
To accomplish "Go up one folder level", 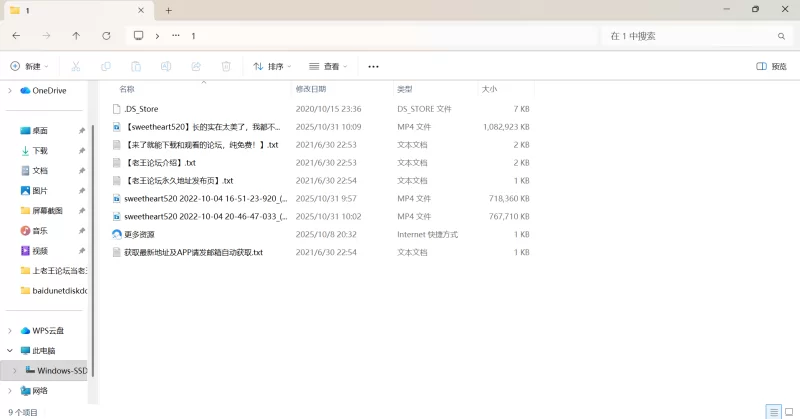I will (76, 35).
